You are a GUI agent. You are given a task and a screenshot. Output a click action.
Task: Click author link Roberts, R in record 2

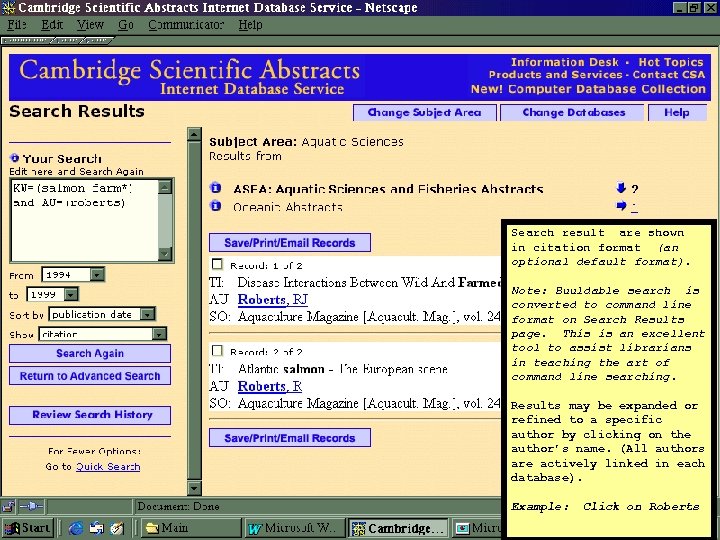(x=270, y=386)
